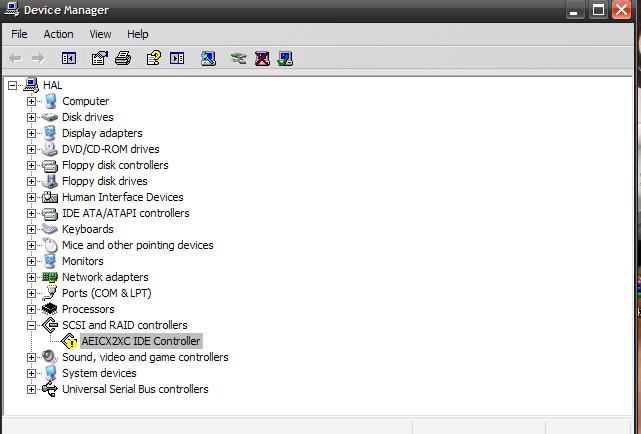Screen dimensions: 641x434
Task: Expand the Monitors node
Action: [x=31, y=261]
